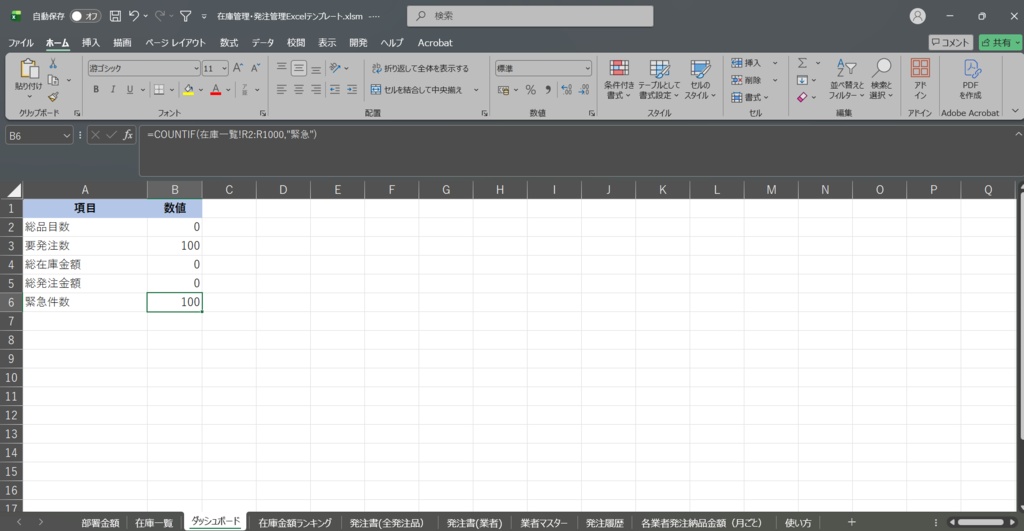Open 検索と選択 find and select
This screenshot has height=531, width=1024.
pos(881,80)
